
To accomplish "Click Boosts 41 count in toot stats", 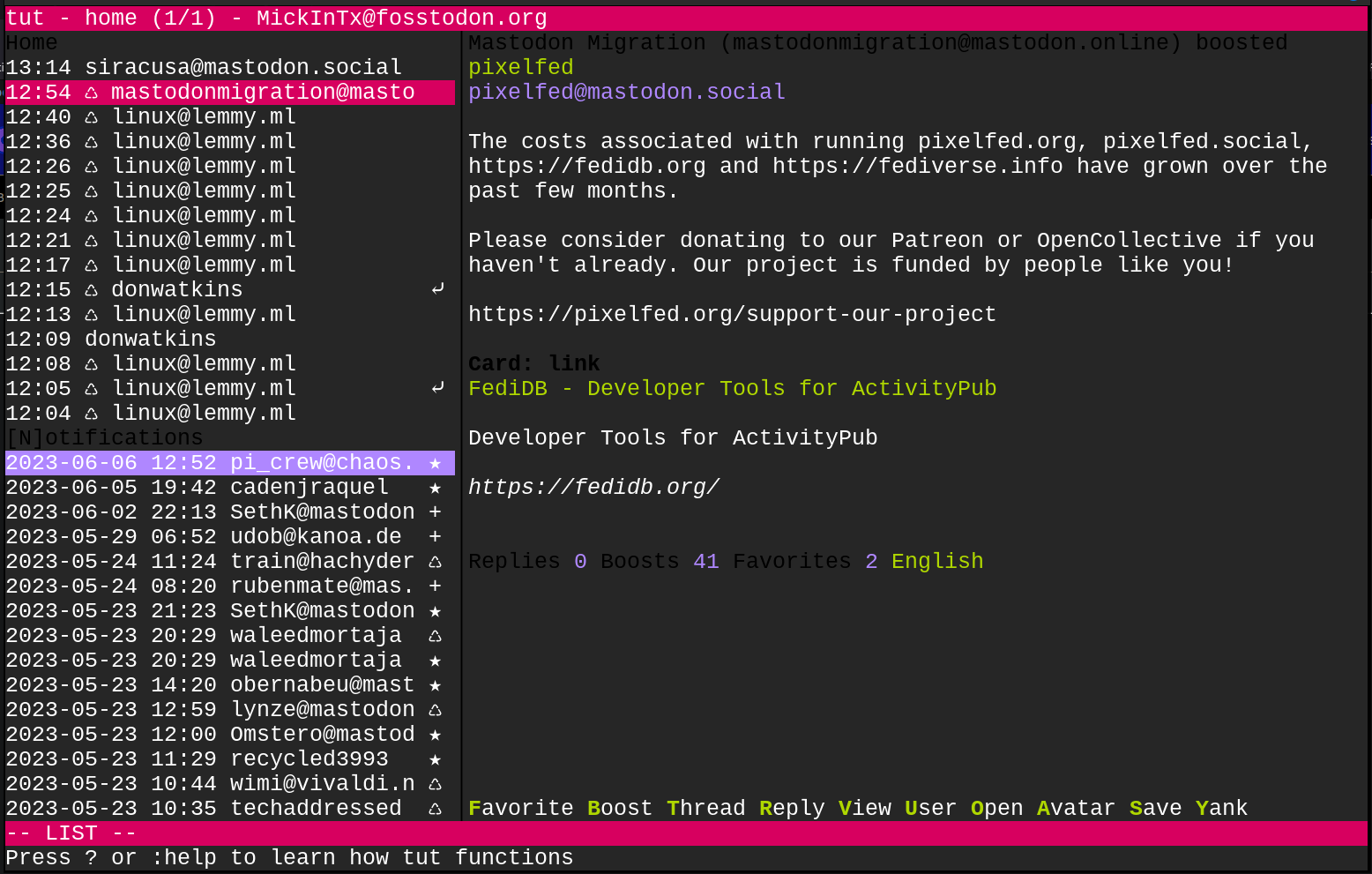I will [660, 562].
